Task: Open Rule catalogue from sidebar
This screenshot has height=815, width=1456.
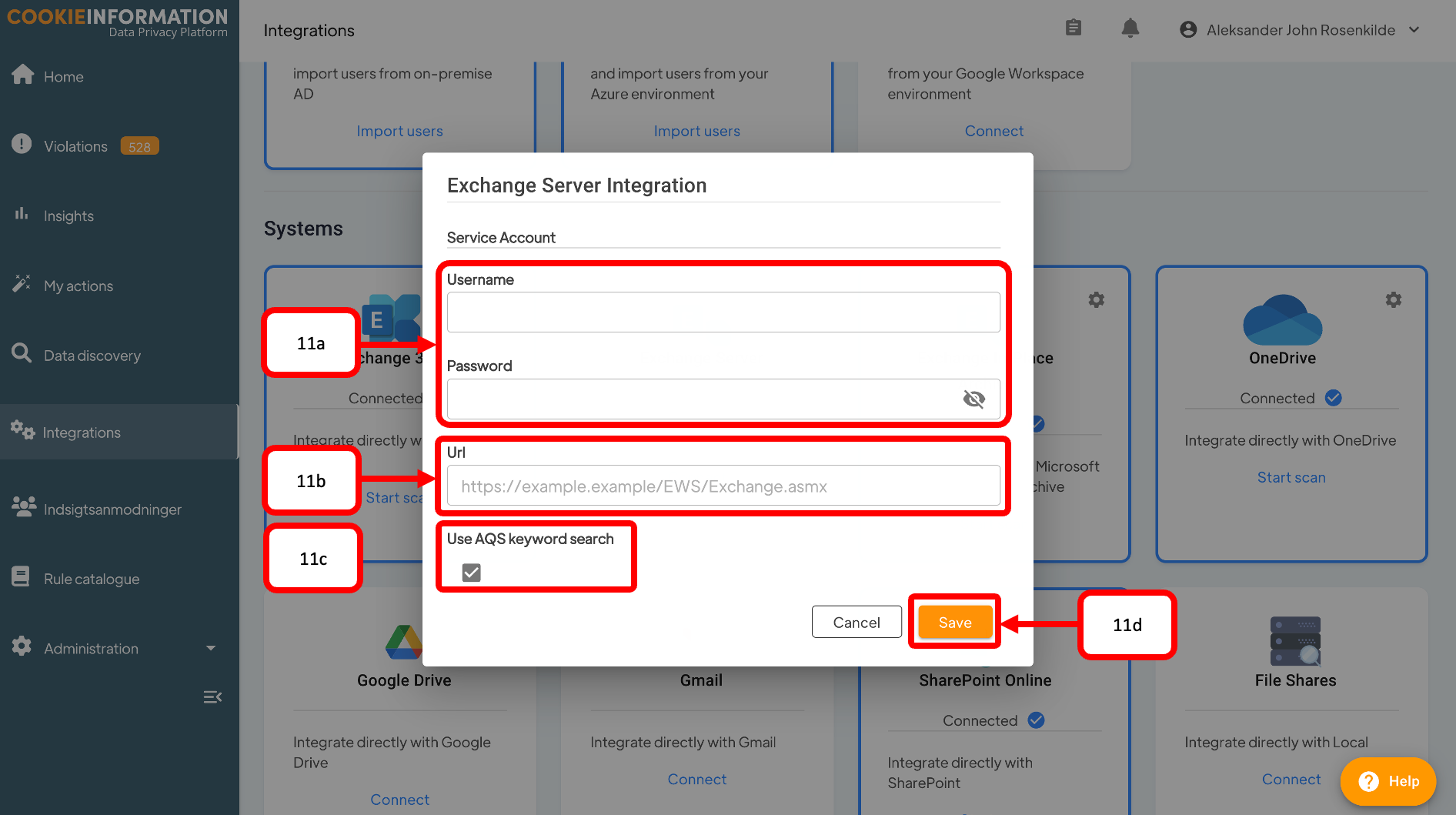Action: click(91, 579)
